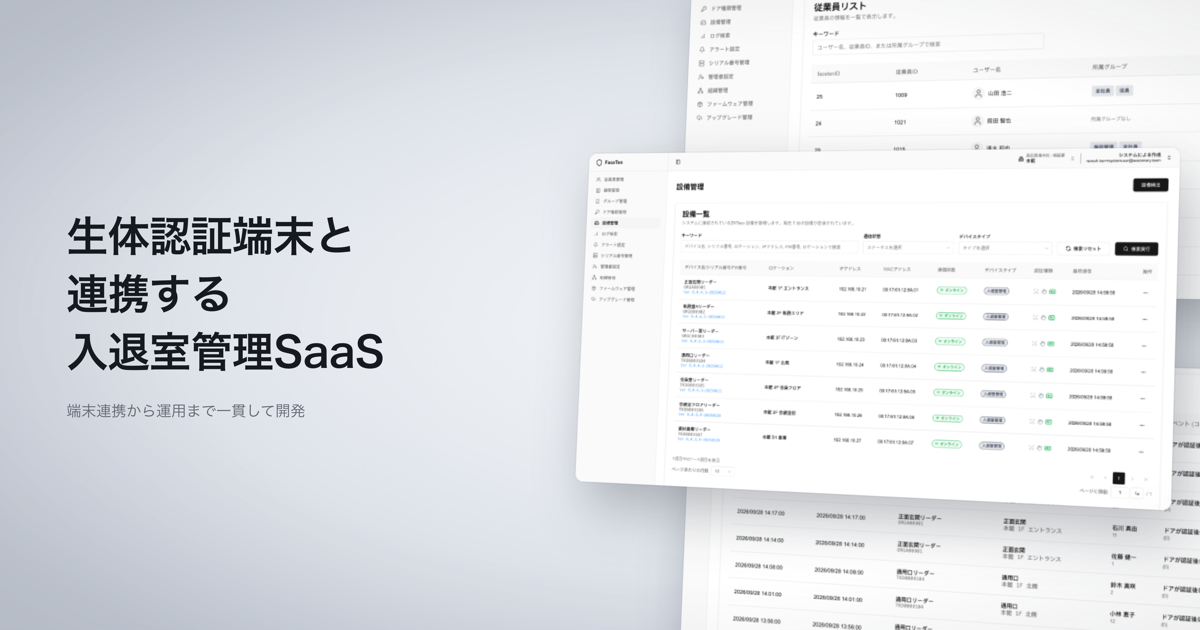Open the user account switcher in front window header

coord(1129,157)
